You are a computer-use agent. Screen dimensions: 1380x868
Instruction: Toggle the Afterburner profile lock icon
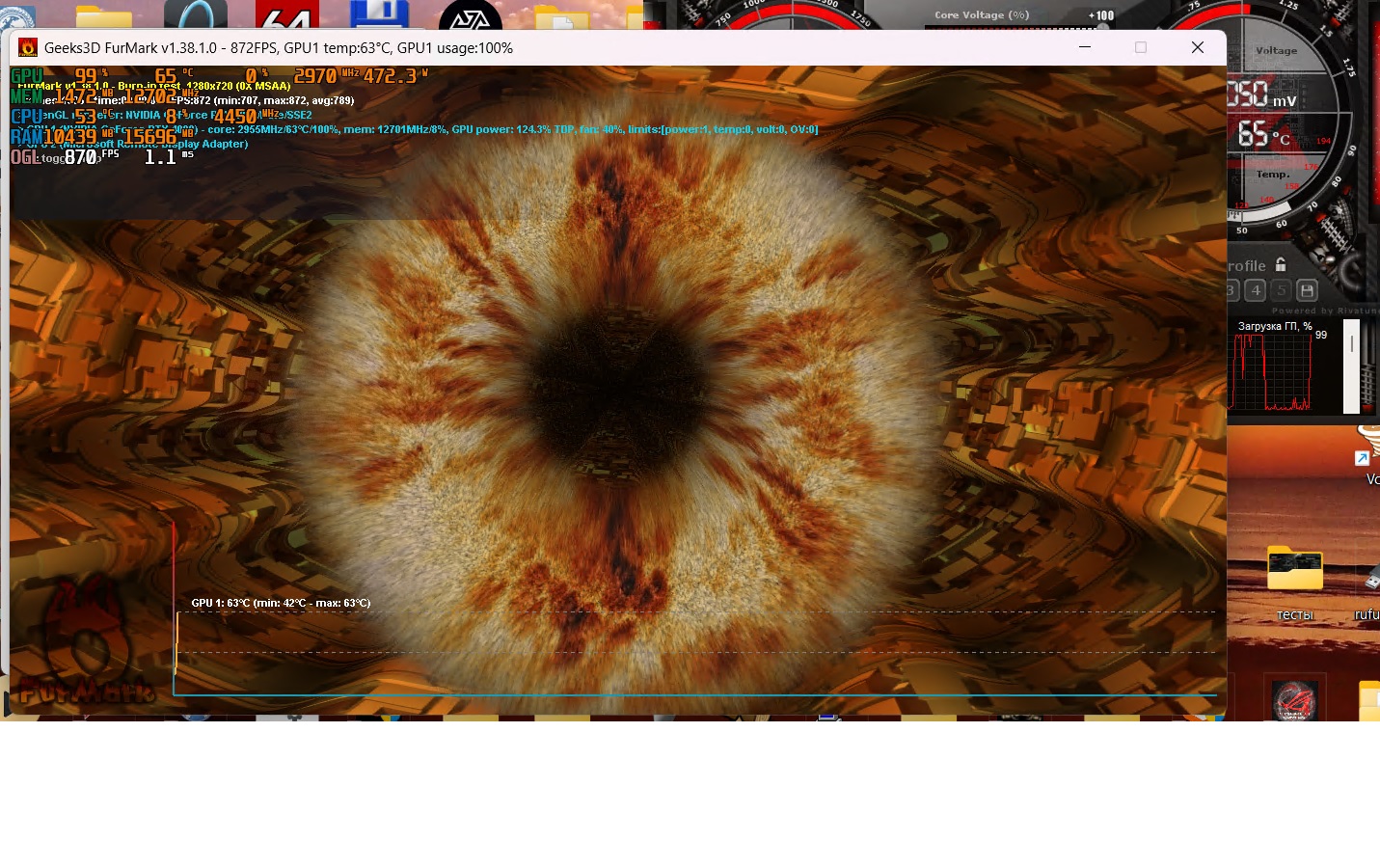[1281, 264]
